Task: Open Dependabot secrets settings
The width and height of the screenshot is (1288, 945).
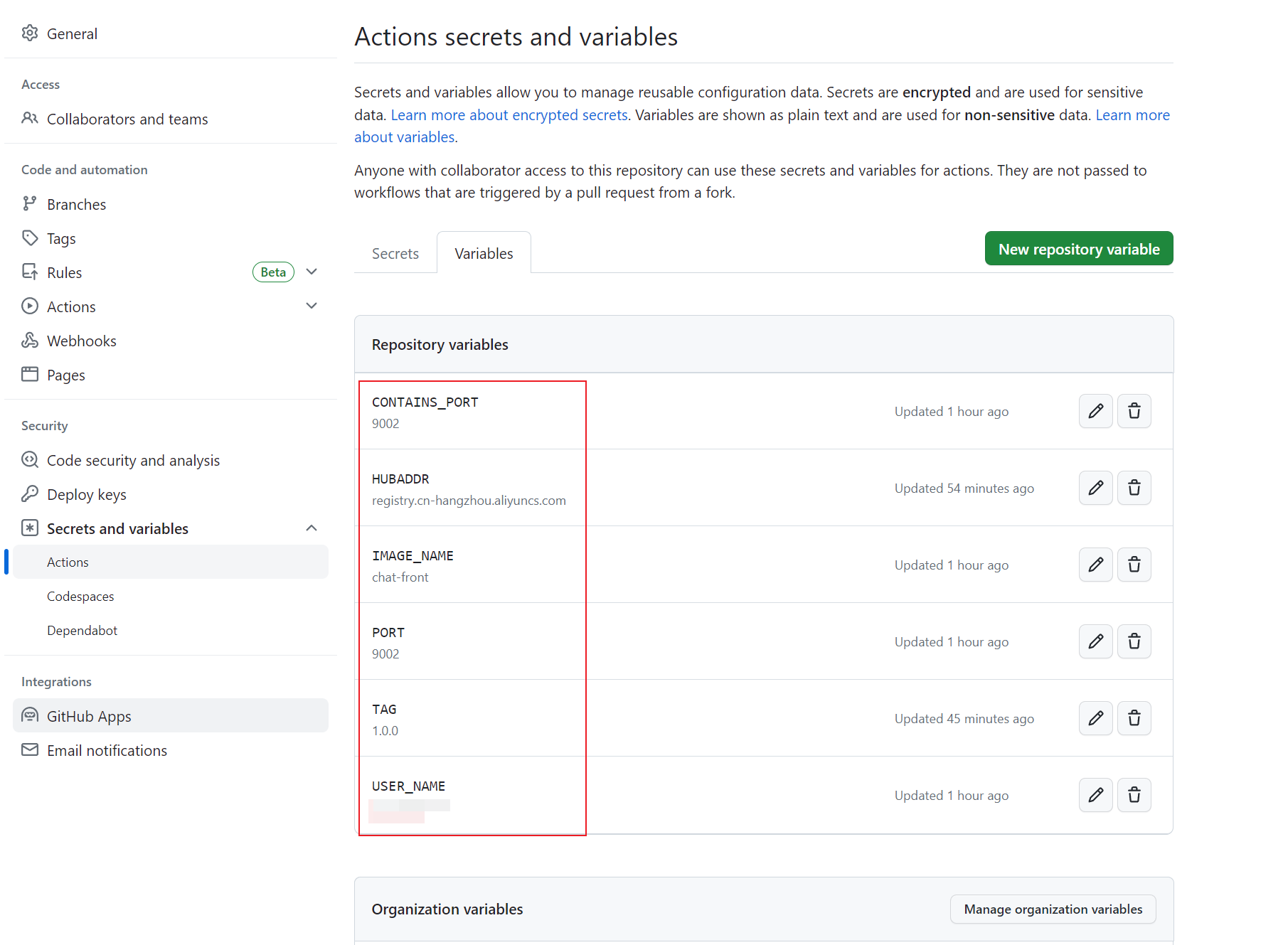Action: pyautogui.click(x=171, y=630)
